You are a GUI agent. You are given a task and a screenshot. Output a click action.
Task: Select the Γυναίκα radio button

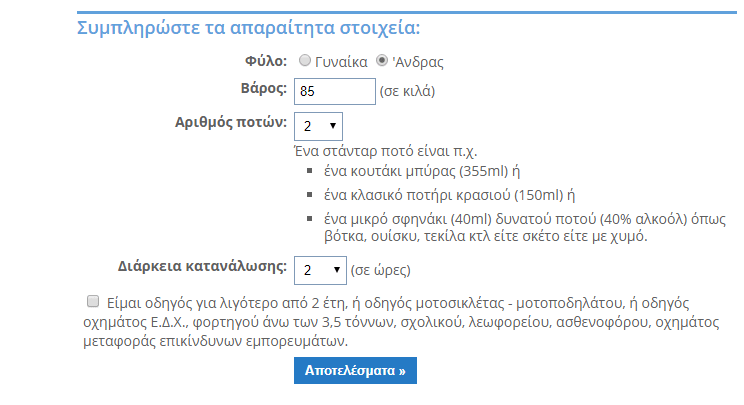[x=305, y=61]
